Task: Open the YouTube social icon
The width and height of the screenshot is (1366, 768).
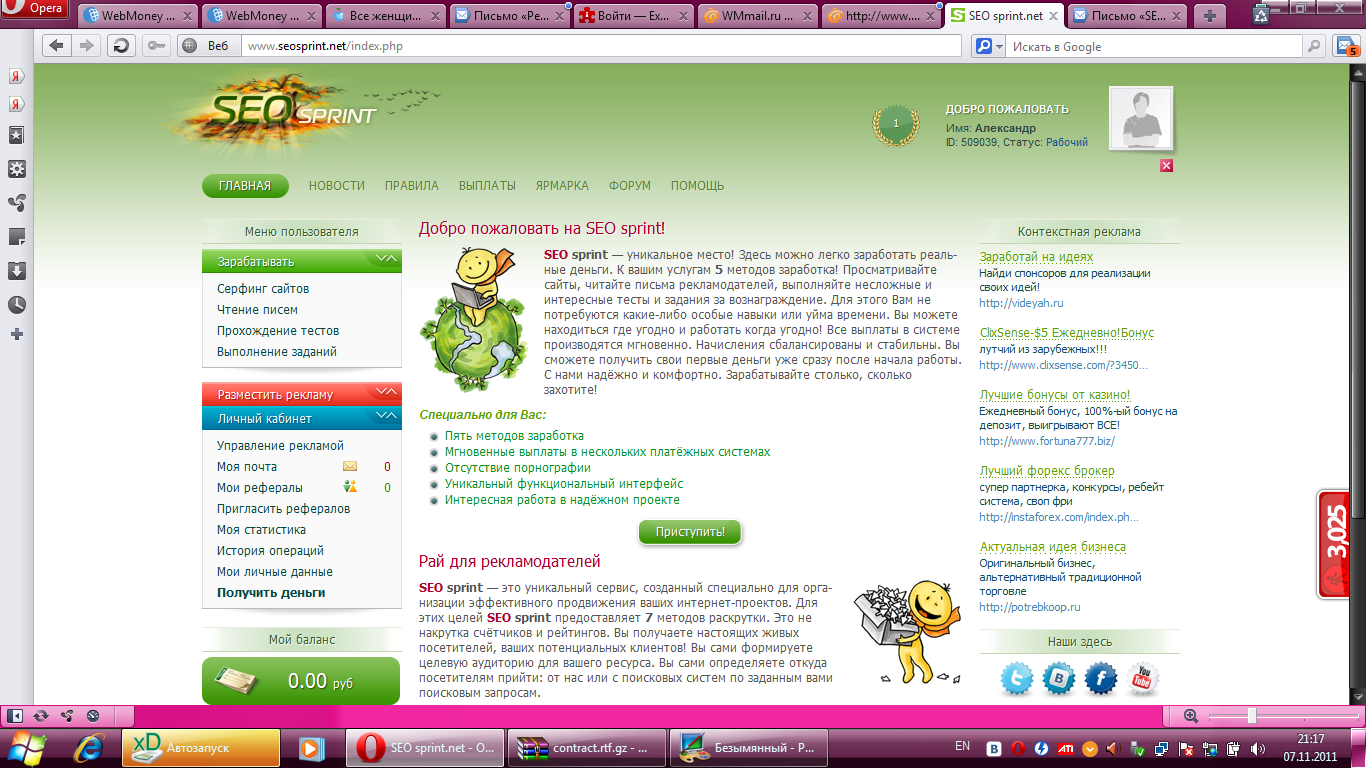Action: [x=1143, y=680]
